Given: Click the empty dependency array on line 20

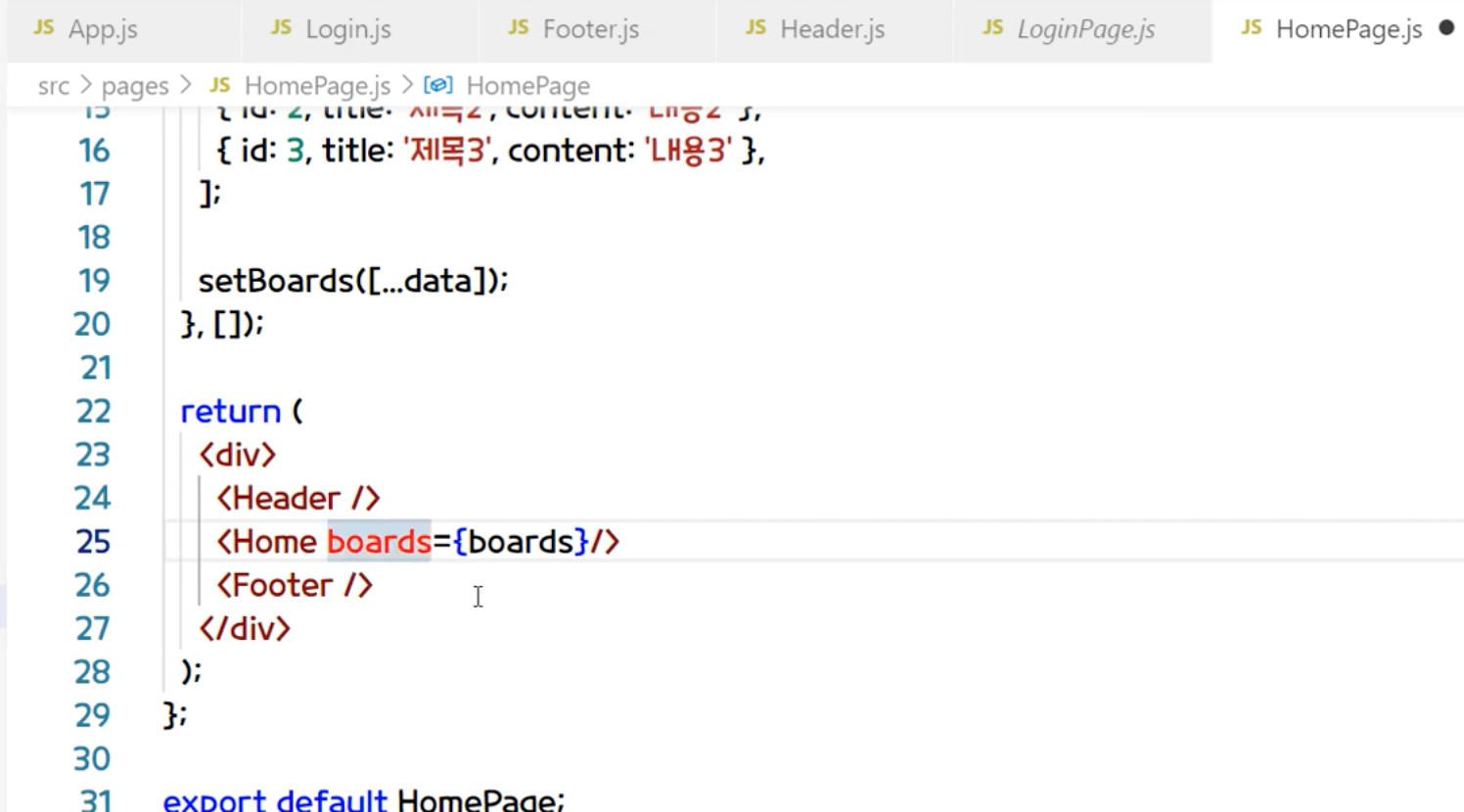Looking at the screenshot, I should point(227,324).
